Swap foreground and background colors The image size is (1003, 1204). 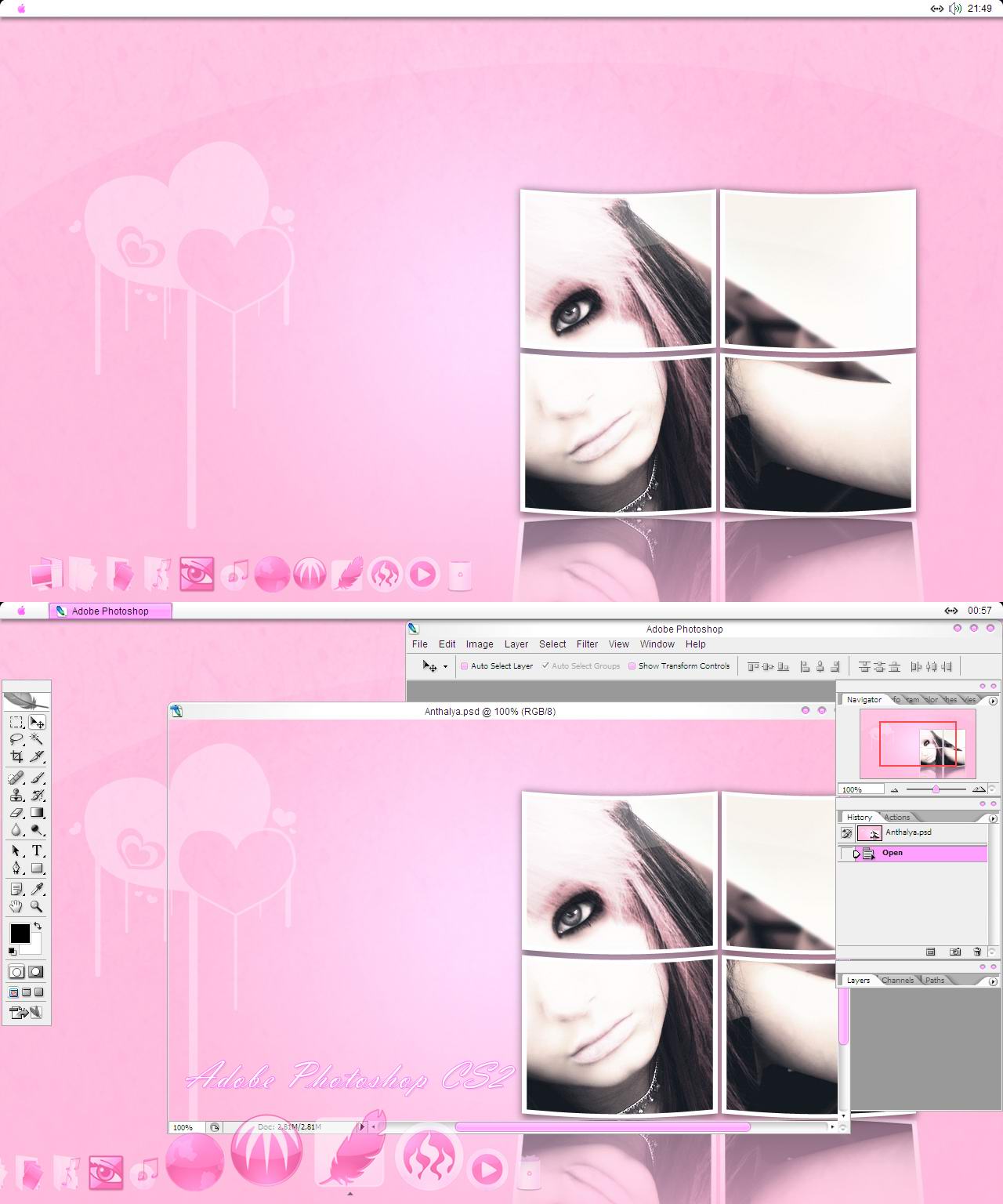38,926
